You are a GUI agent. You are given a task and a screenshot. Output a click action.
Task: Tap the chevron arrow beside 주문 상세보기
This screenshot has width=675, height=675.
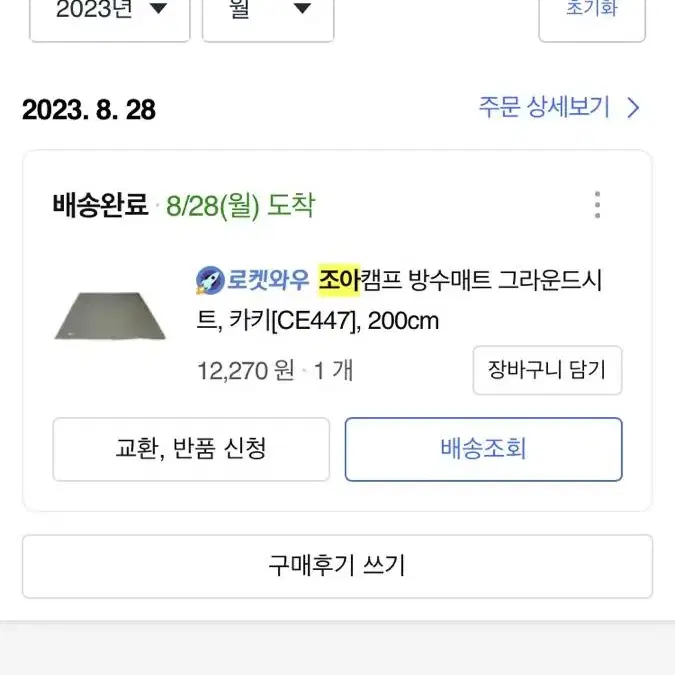[x=633, y=108]
